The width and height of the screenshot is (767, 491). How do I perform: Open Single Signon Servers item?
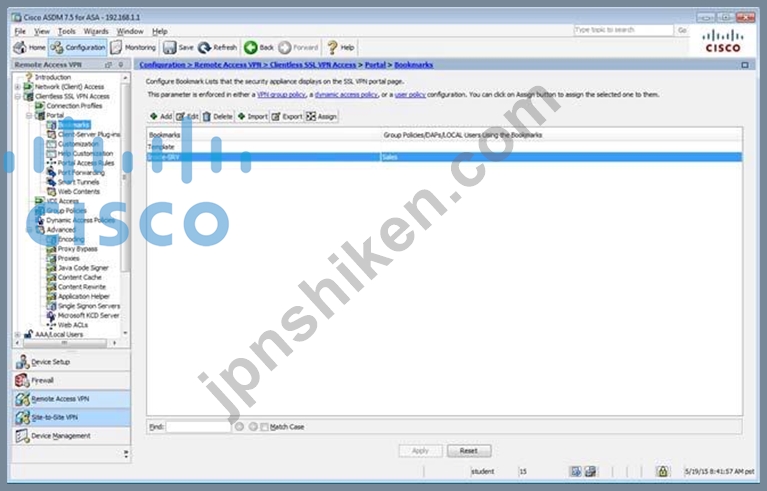89,306
